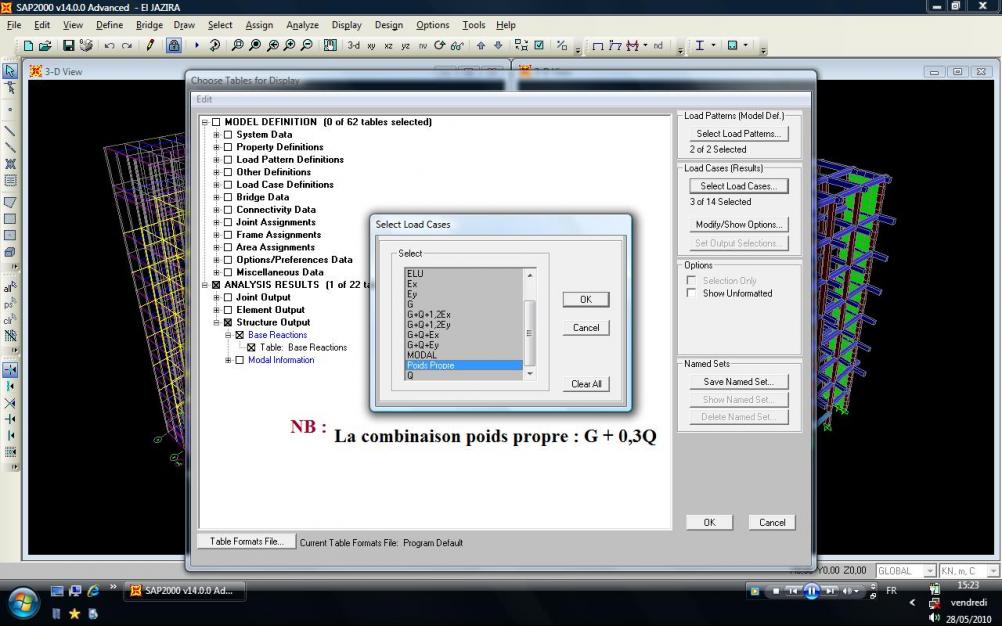Click the Save Named Set button
The image size is (1002, 626).
point(739,381)
